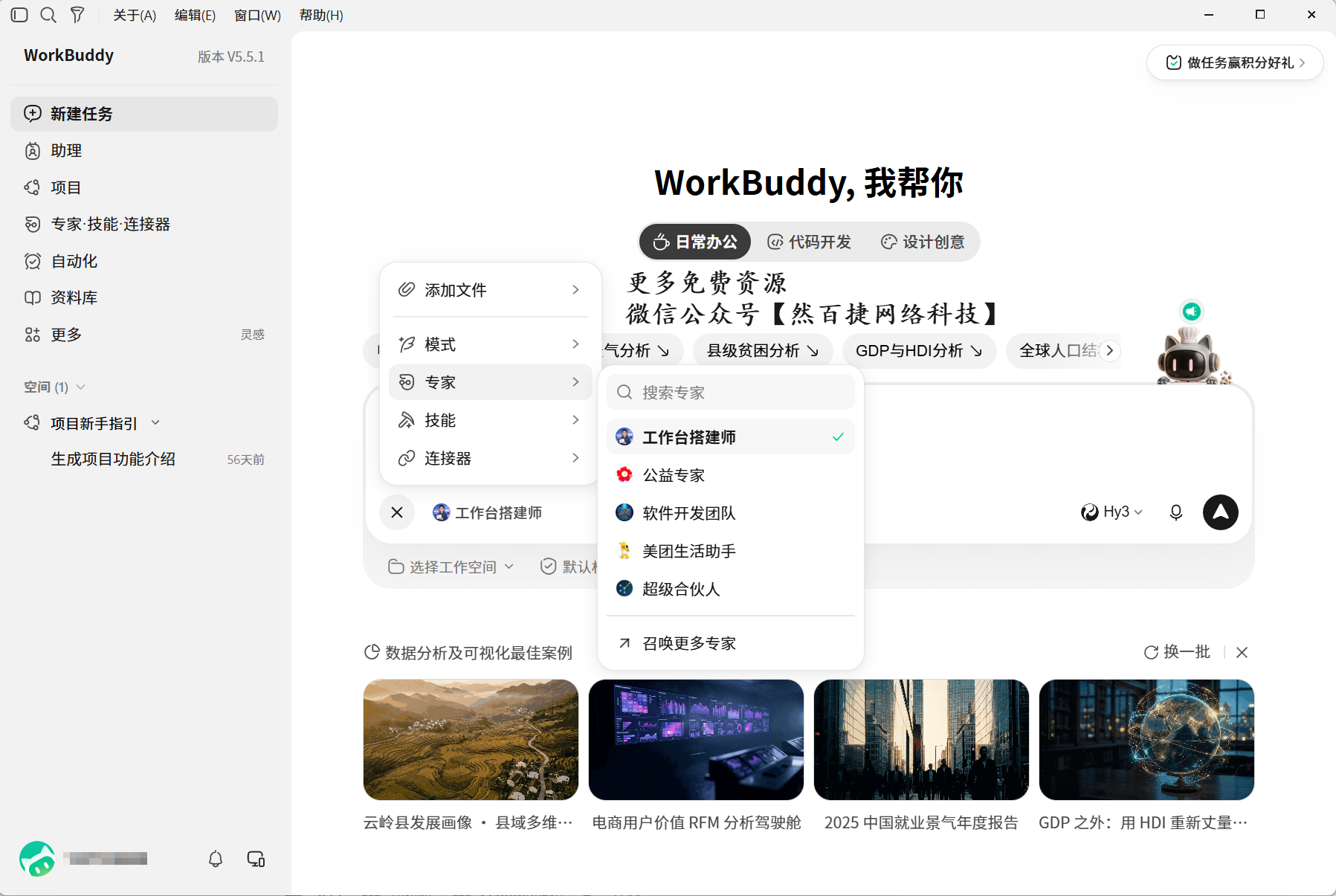The width and height of the screenshot is (1336, 896).
Task: Open notifications bell icon
Action: [216, 859]
